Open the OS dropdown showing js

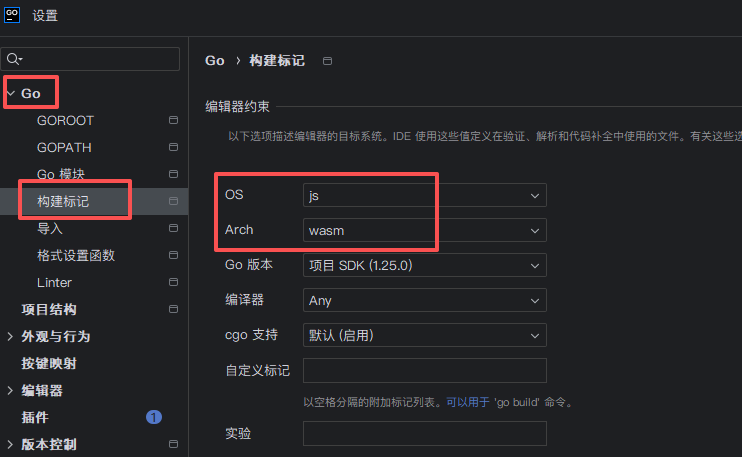click(x=424, y=195)
